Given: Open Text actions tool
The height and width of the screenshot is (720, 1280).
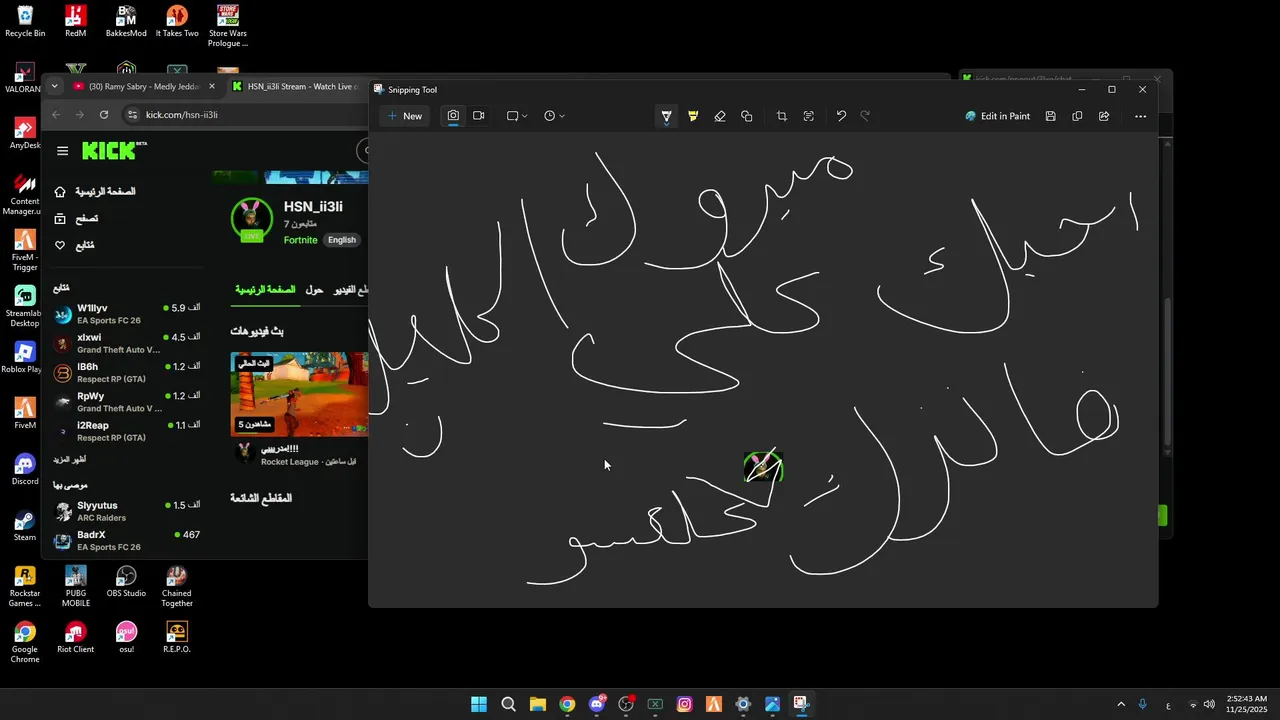Looking at the screenshot, I should (808, 116).
